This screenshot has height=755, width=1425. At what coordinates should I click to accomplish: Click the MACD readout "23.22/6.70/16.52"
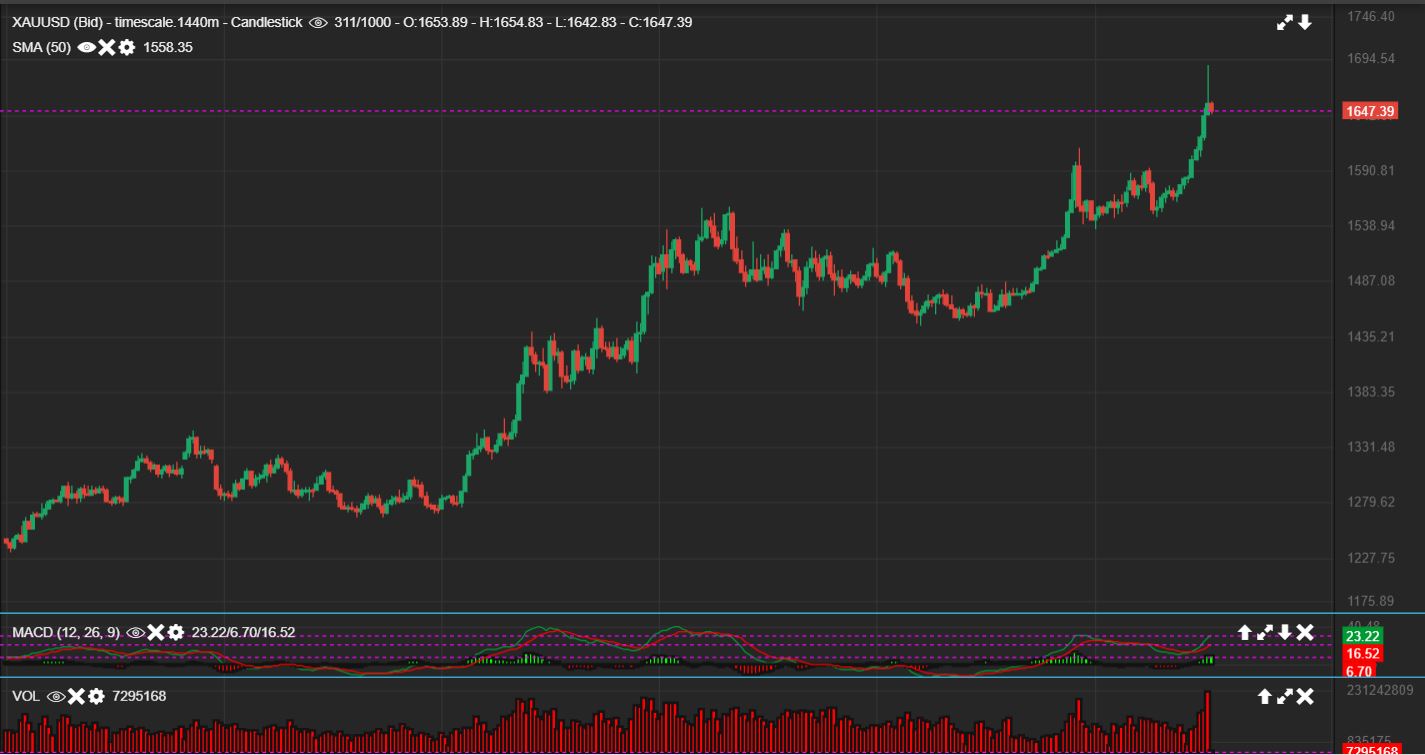tap(243, 632)
